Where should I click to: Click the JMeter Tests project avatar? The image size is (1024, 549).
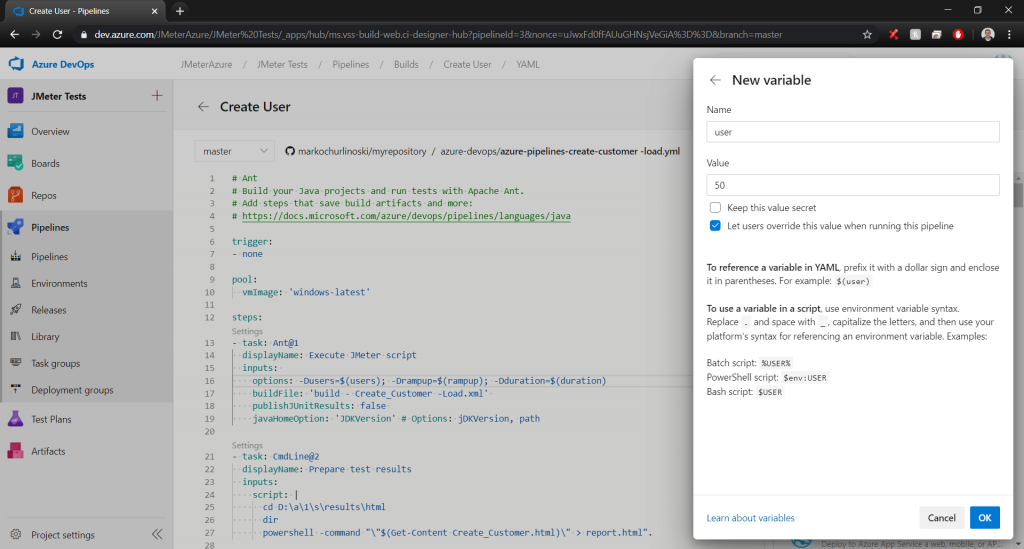coord(16,96)
